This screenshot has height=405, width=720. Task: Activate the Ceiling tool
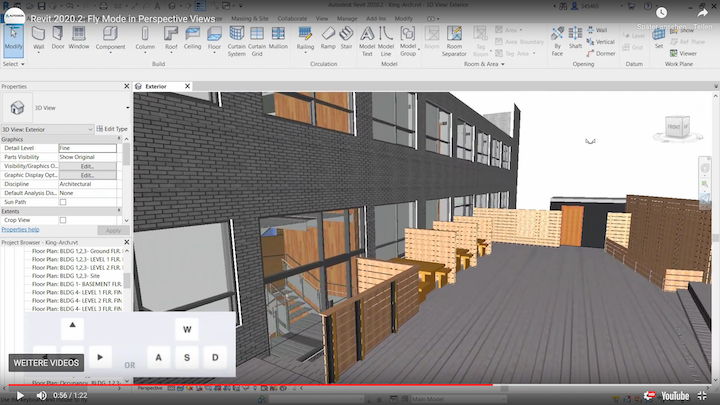[x=192, y=38]
